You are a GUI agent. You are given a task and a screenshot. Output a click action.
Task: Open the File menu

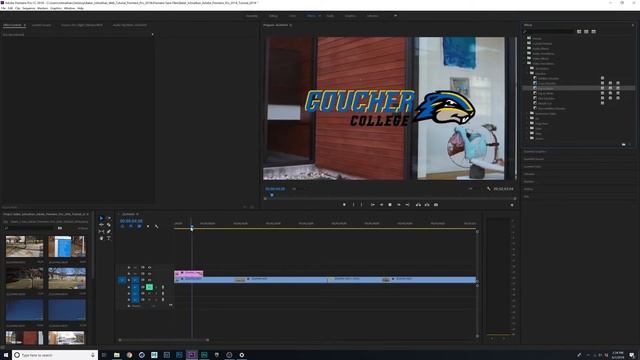(3, 8)
